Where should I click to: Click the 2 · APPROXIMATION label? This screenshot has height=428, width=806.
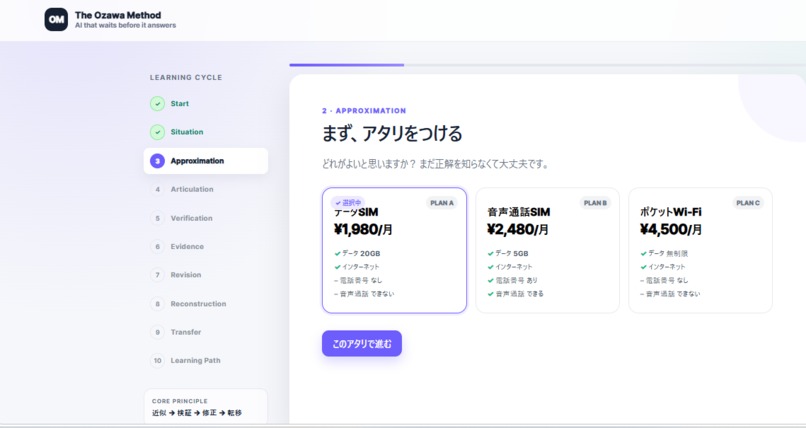click(364, 110)
